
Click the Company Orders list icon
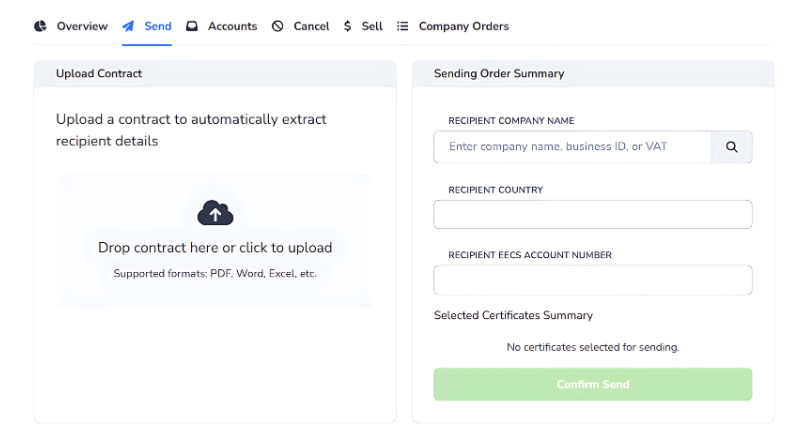pos(403,26)
